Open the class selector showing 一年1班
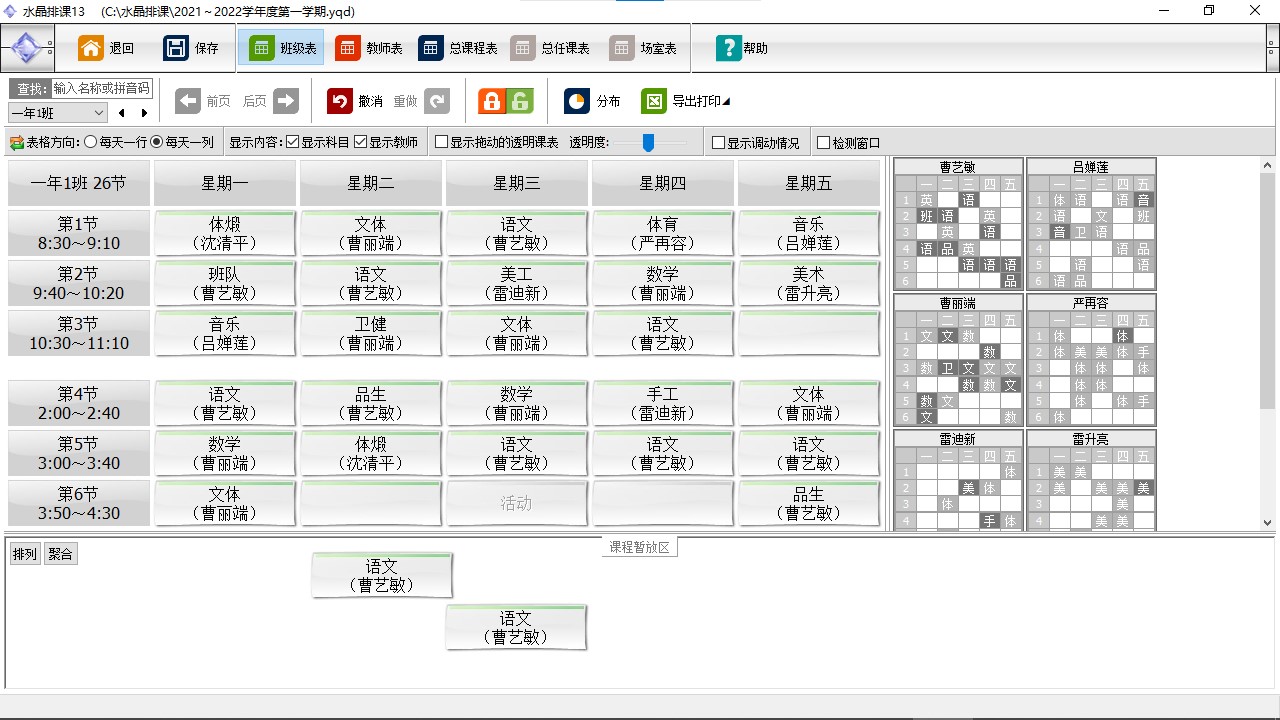1280x720 pixels. click(56, 113)
